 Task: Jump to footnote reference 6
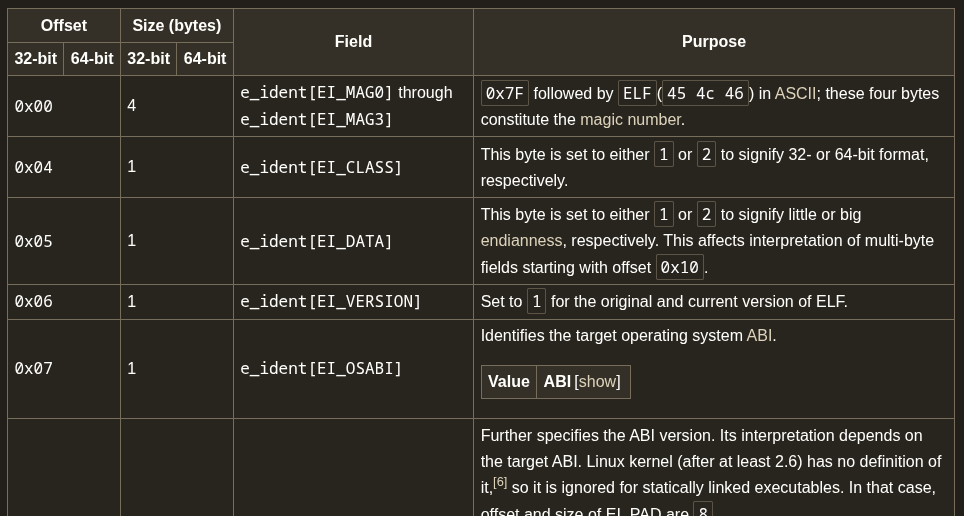[500, 482]
